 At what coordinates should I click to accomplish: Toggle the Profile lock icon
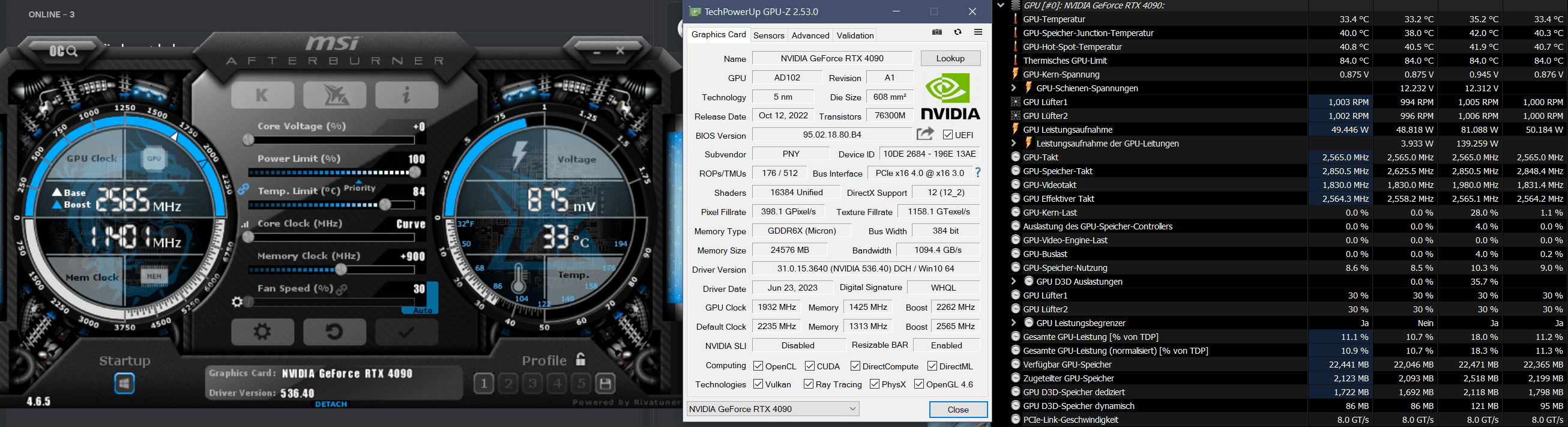(580, 359)
